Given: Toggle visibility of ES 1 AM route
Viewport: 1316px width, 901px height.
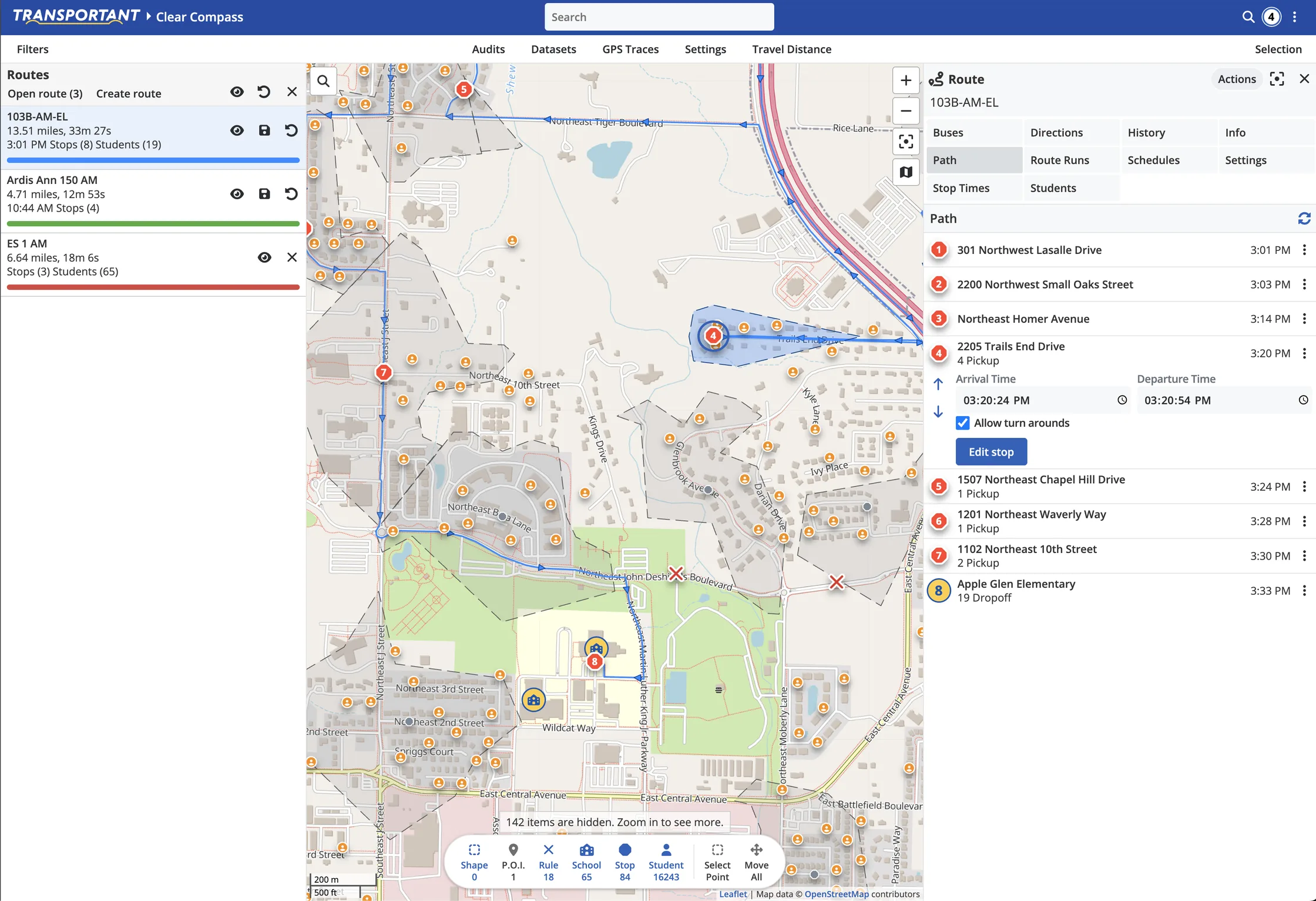Looking at the screenshot, I should pyautogui.click(x=264, y=257).
